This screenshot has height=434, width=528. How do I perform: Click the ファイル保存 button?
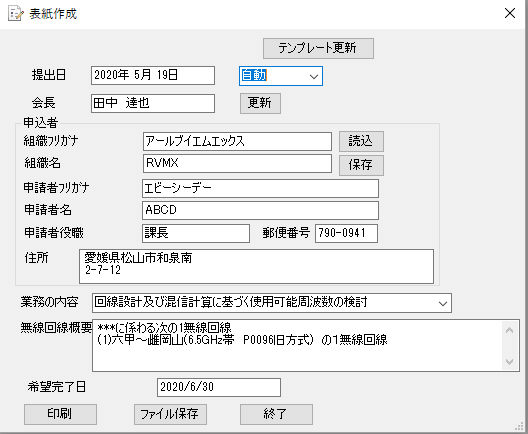coord(170,414)
